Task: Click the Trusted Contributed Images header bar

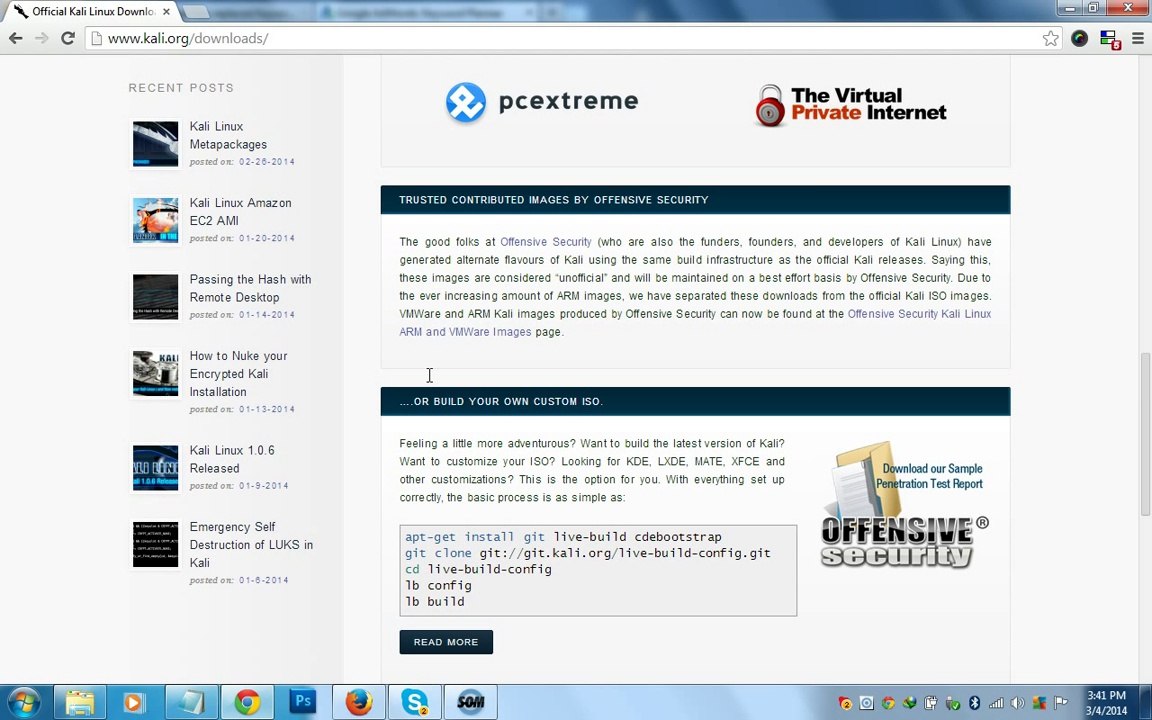Action: [x=695, y=200]
